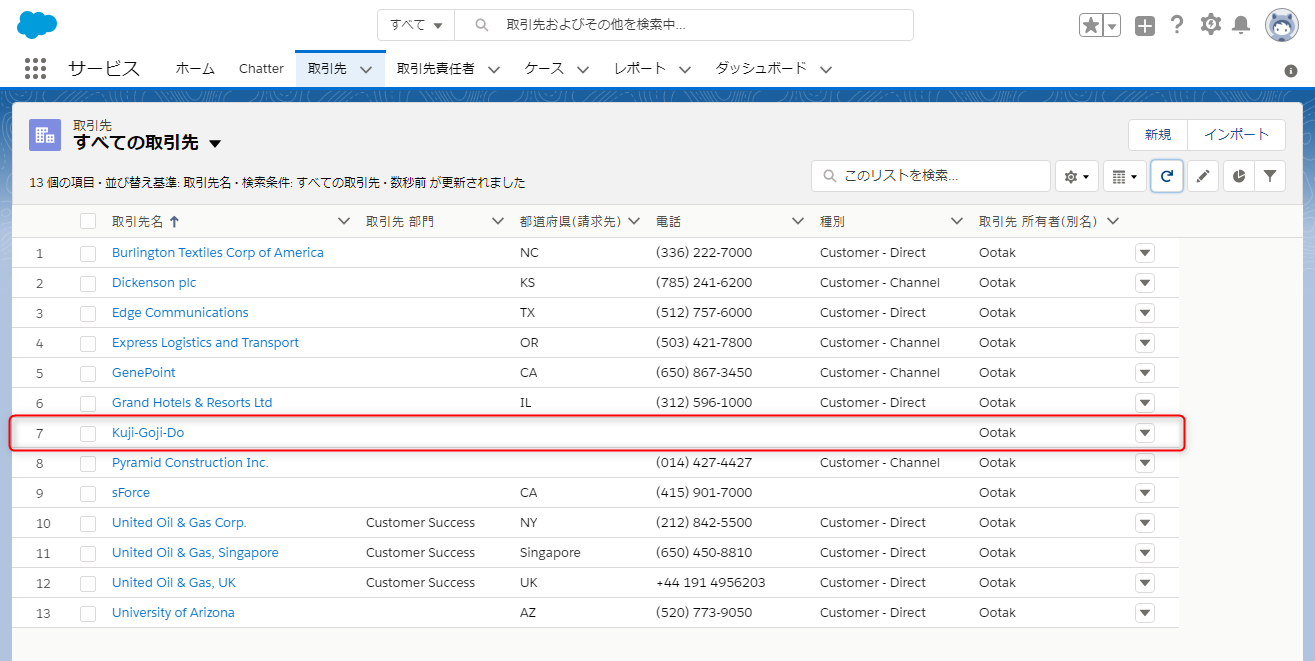Toggle the select-all header checkbox
This screenshot has height=661, width=1315.
(88, 221)
